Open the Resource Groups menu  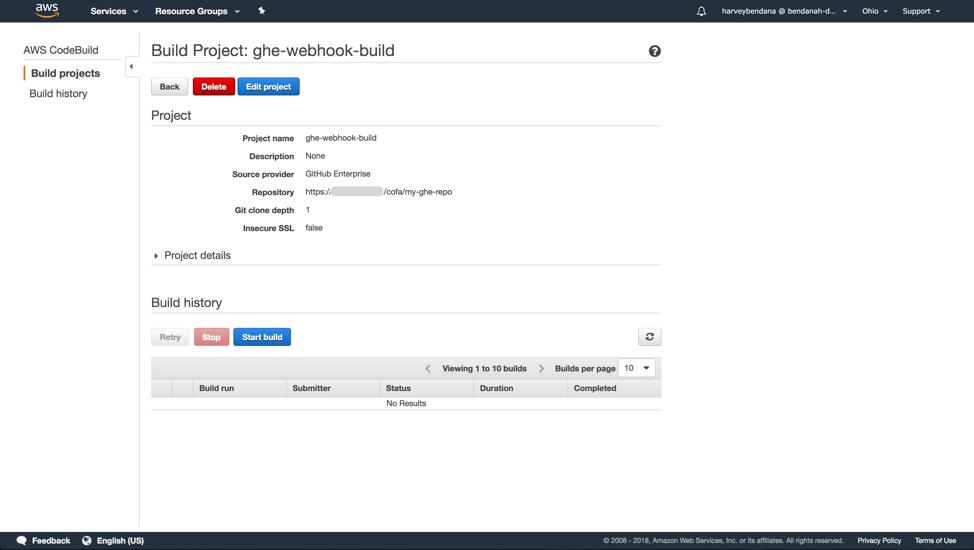pos(198,11)
